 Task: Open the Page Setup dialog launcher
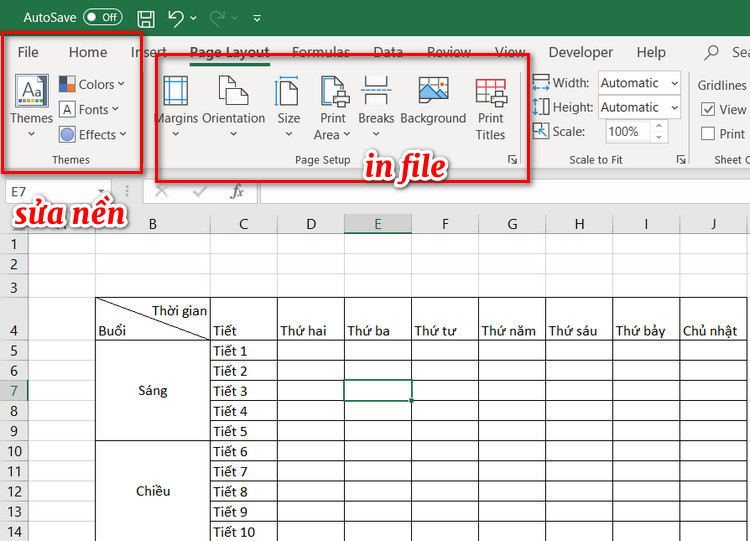tap(512, 160)
